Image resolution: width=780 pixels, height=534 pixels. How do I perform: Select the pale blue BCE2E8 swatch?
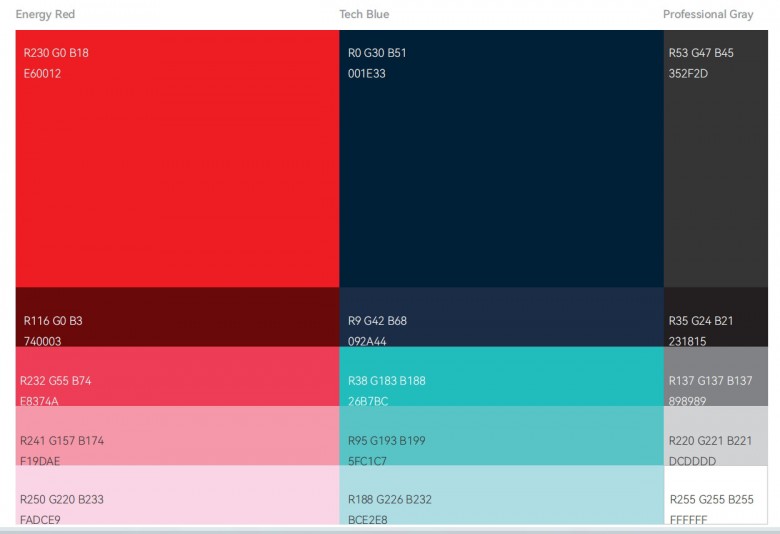tap(501, 494)
